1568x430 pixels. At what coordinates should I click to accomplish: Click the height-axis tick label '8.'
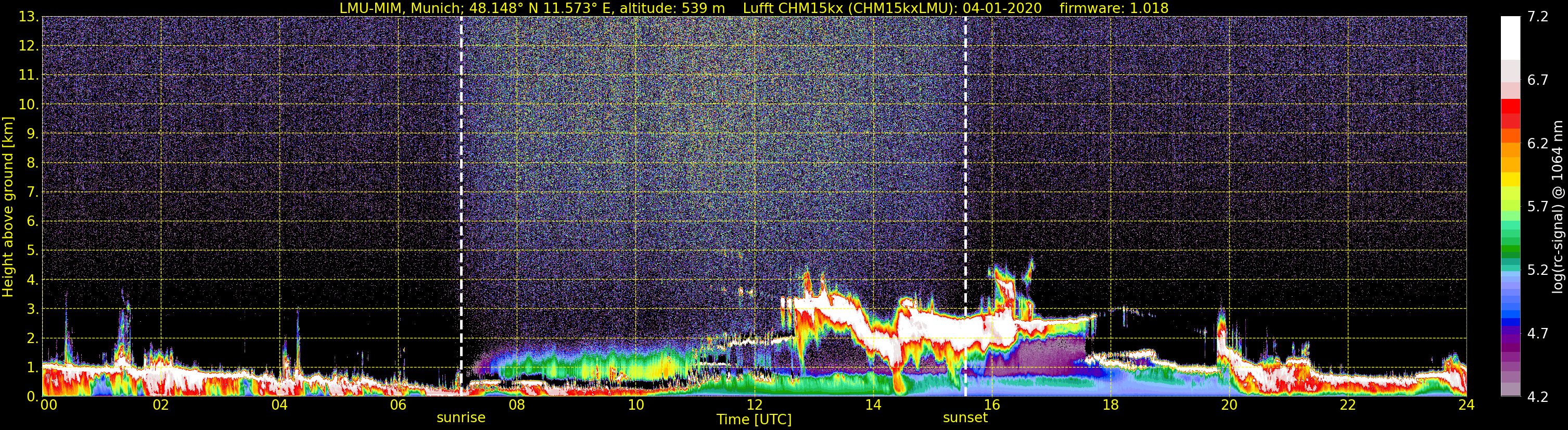(32, 163)
